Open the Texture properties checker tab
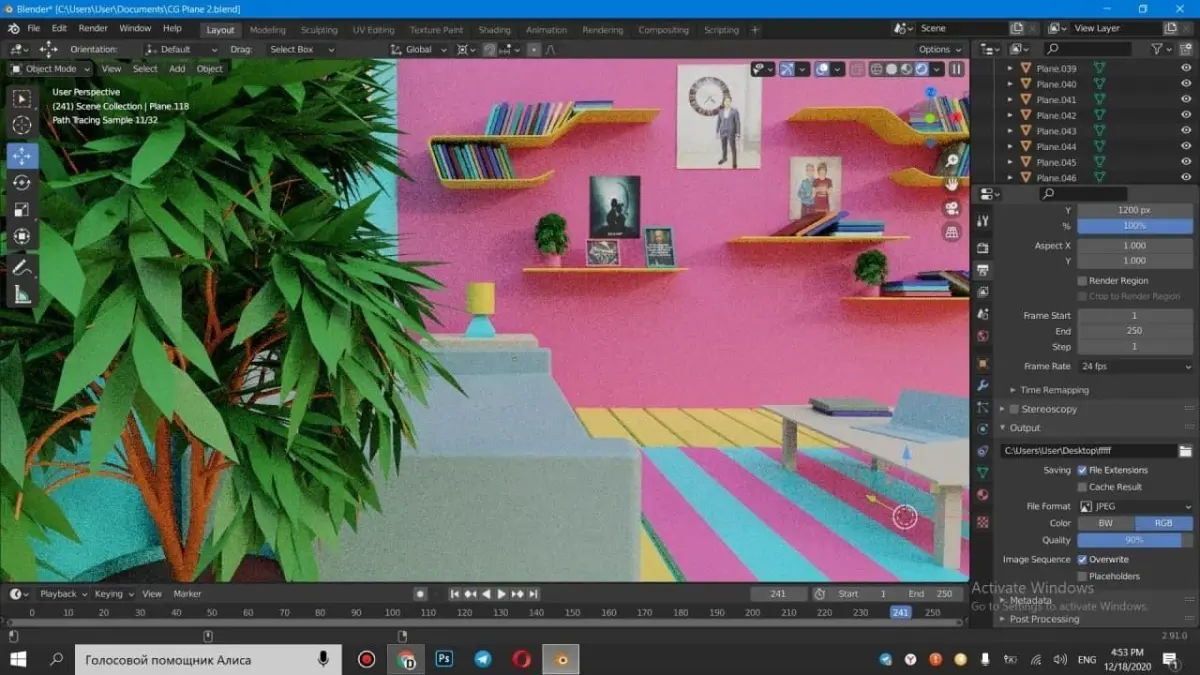 tap(983, 522)
